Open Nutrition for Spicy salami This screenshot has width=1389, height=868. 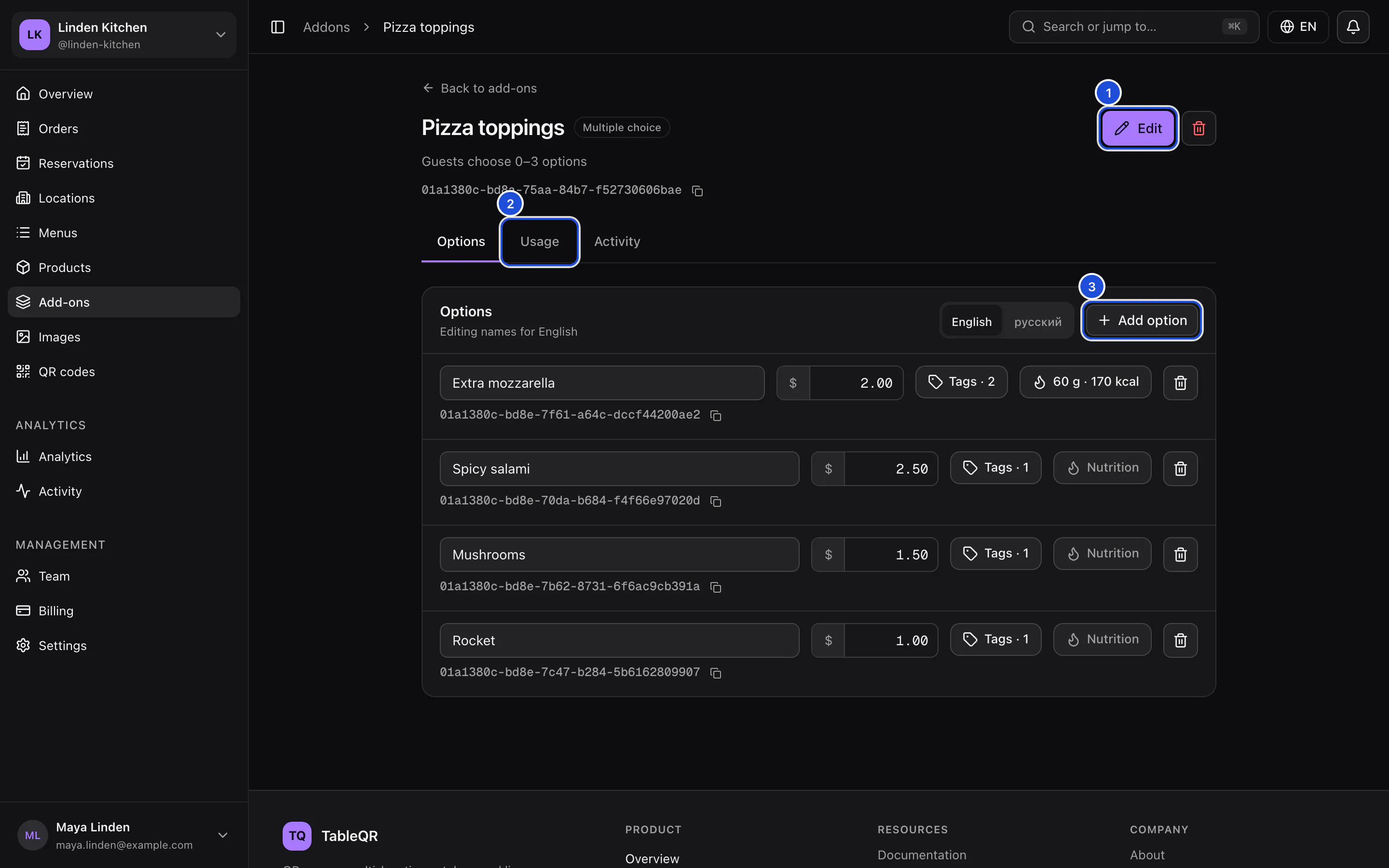click(x=1102, y=468)
